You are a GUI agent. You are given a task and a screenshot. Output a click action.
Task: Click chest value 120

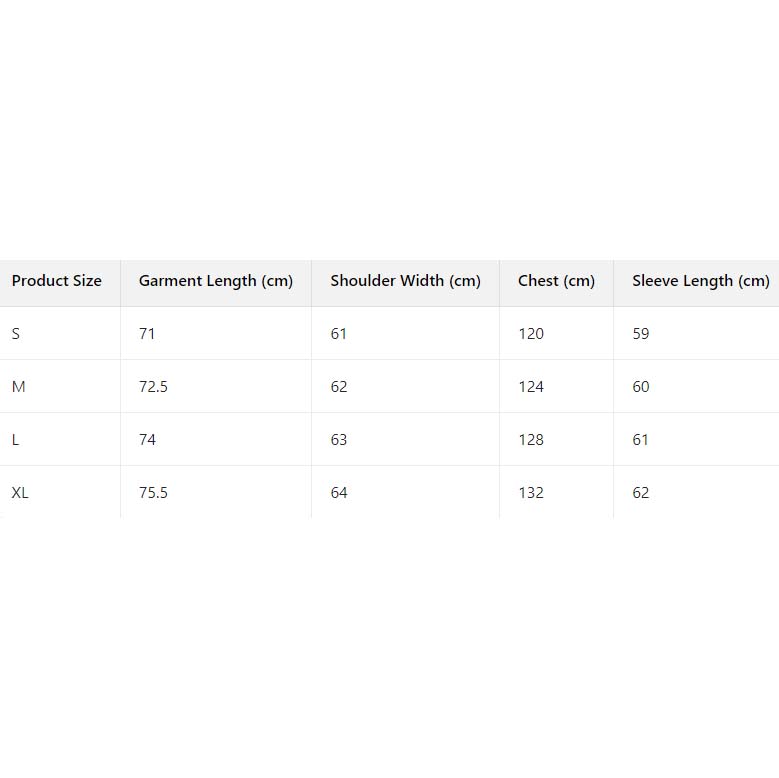(531, 334)
